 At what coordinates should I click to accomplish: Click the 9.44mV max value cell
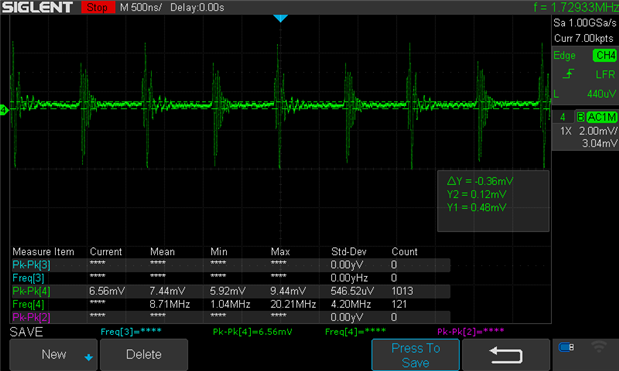[x=288, y=291]
